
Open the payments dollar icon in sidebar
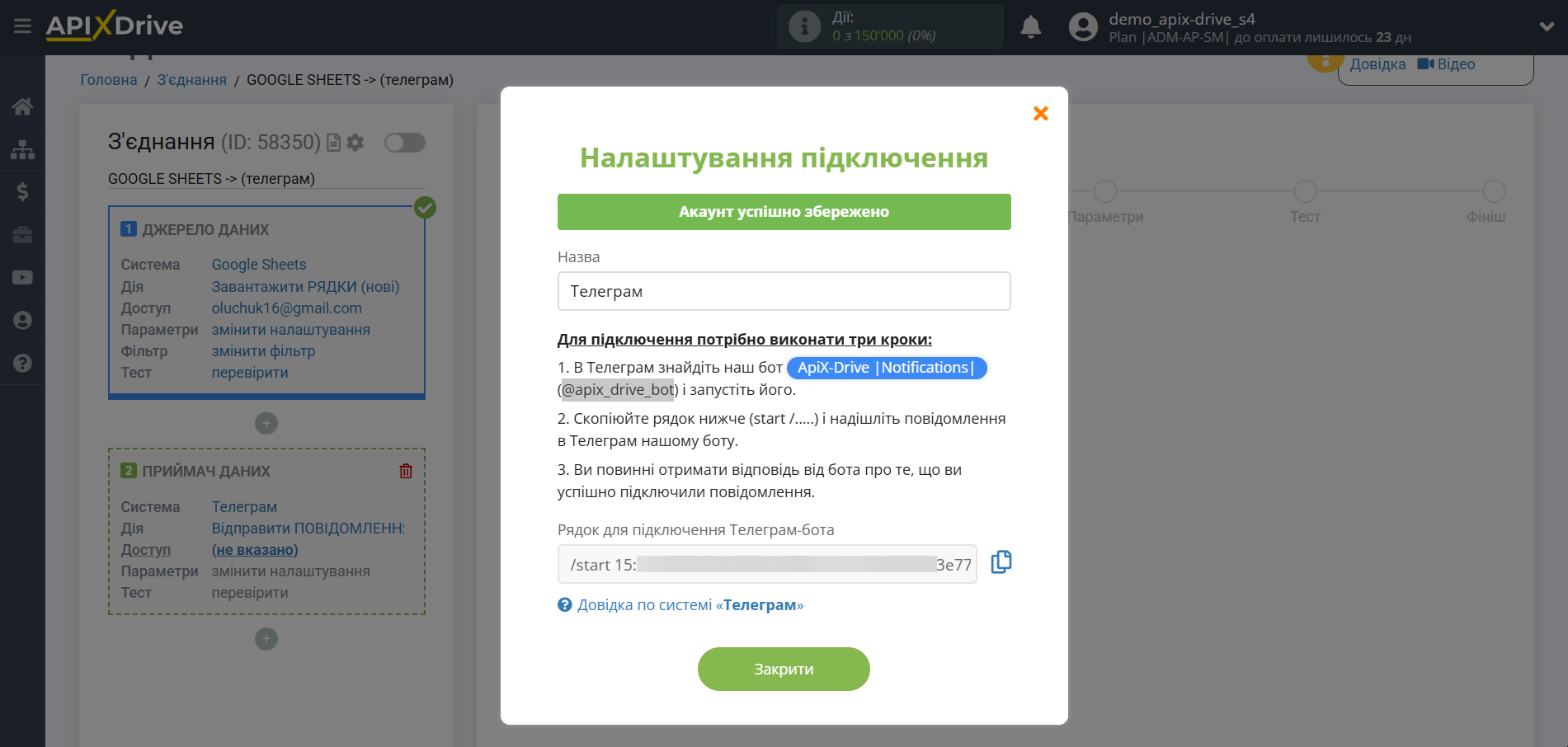[22, 191]
